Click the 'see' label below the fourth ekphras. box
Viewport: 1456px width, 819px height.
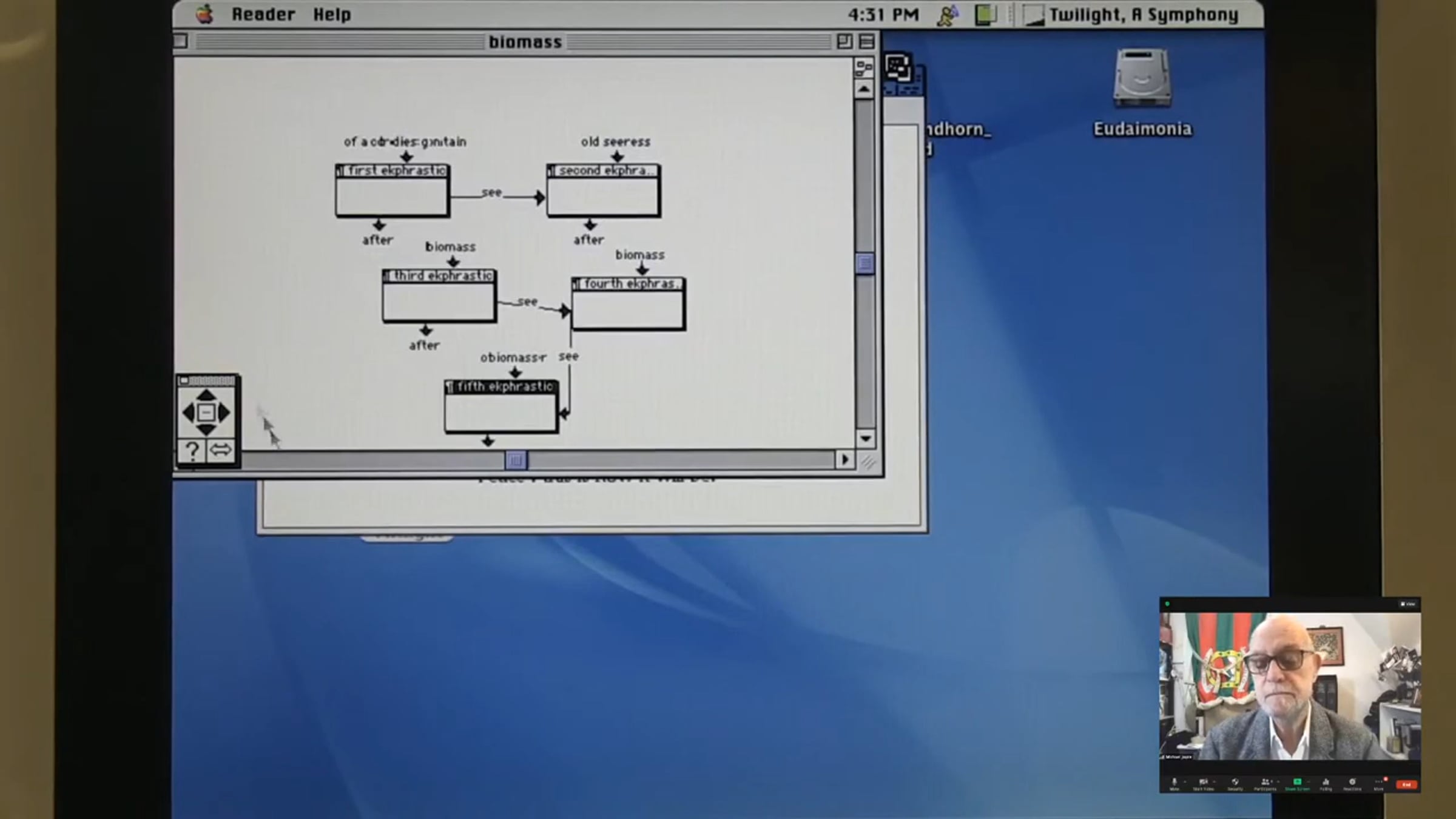[x=568, y=357]
